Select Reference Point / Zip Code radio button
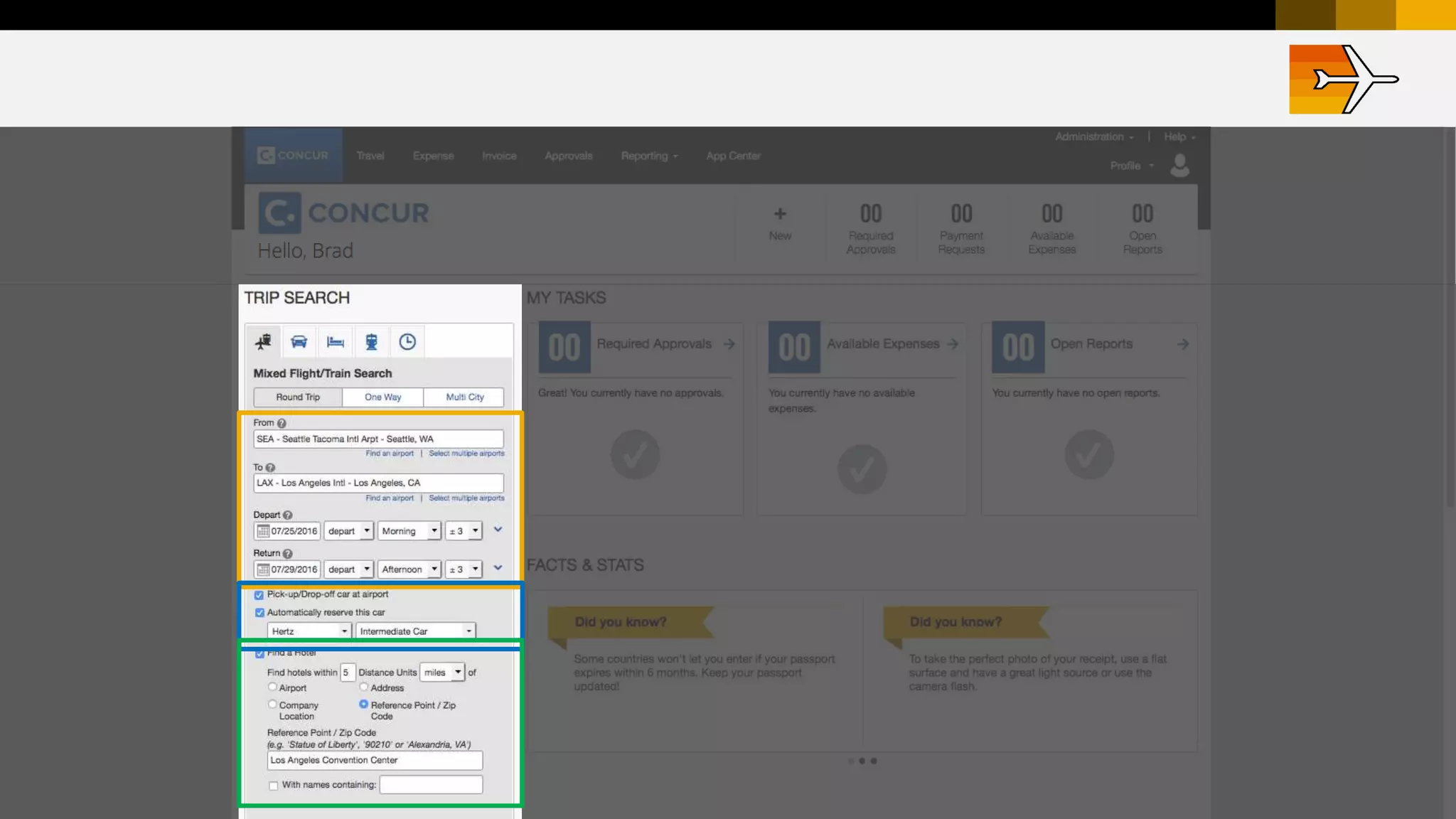Viewport: 1456px width, 819px height. [x=364, y=705]
